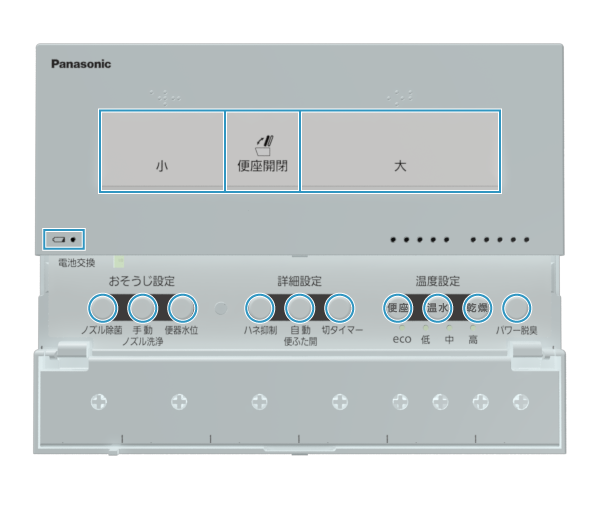Click the 温度設定 section label

click(x=438, y=281)
